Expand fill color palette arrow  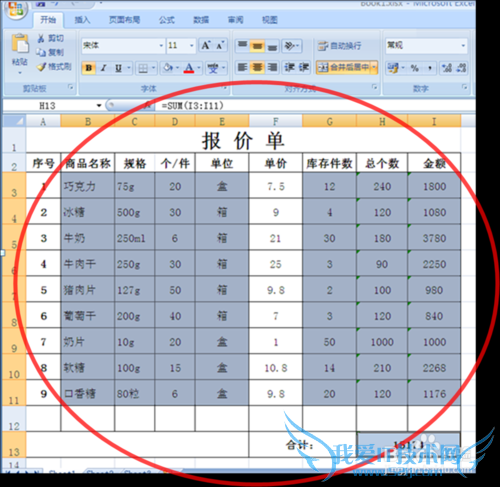point(177,68)
